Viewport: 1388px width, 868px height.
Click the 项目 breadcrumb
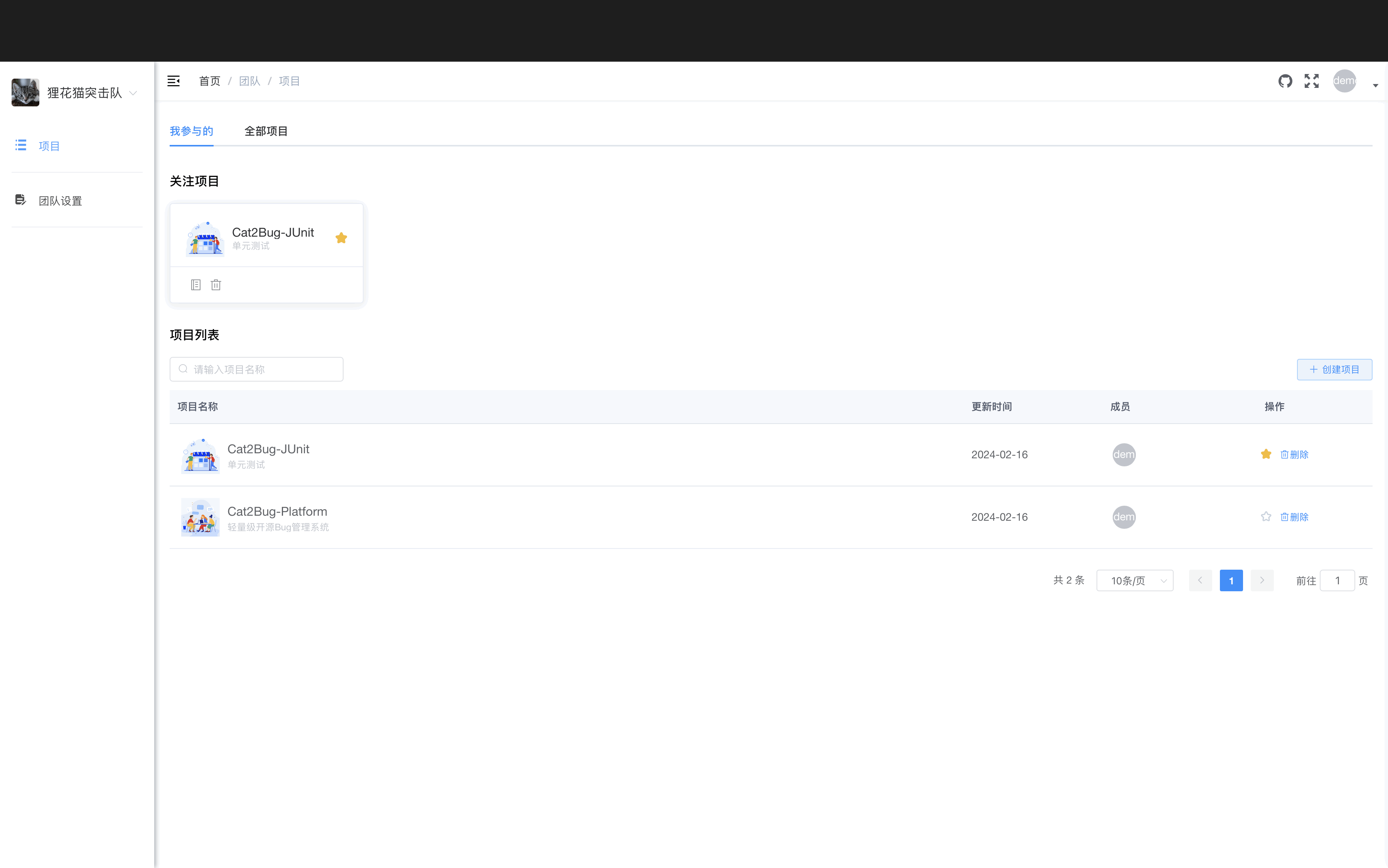[x=290, y=81]
